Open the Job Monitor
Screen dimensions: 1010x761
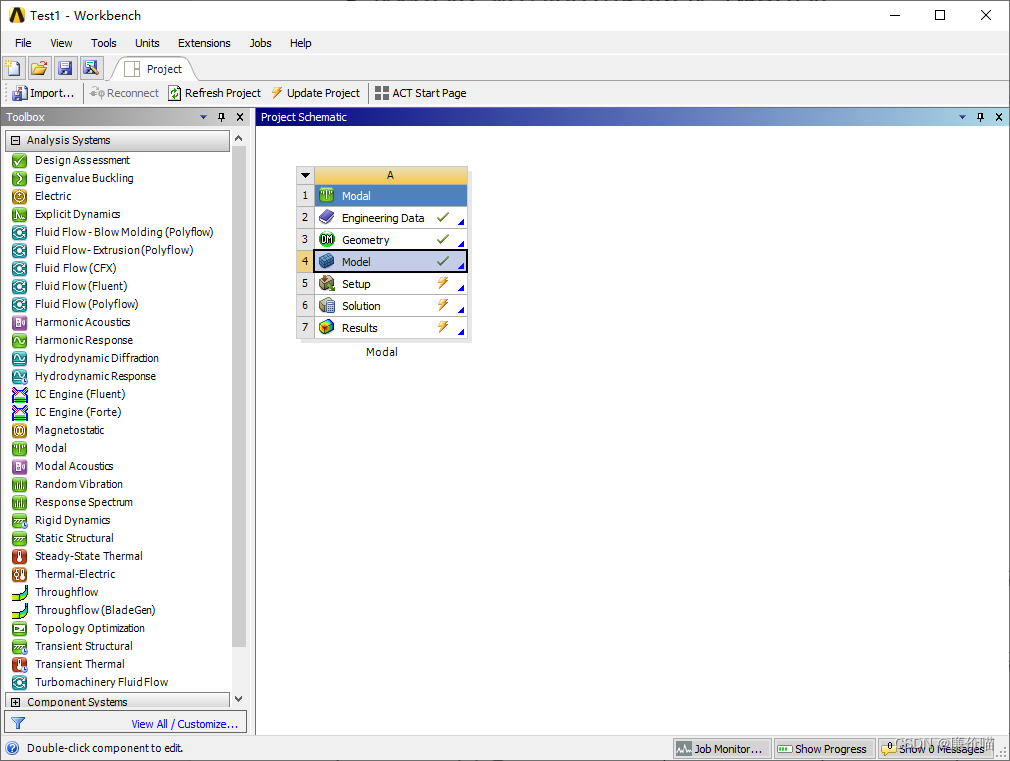pyautogui.click(x=722, y=749)
